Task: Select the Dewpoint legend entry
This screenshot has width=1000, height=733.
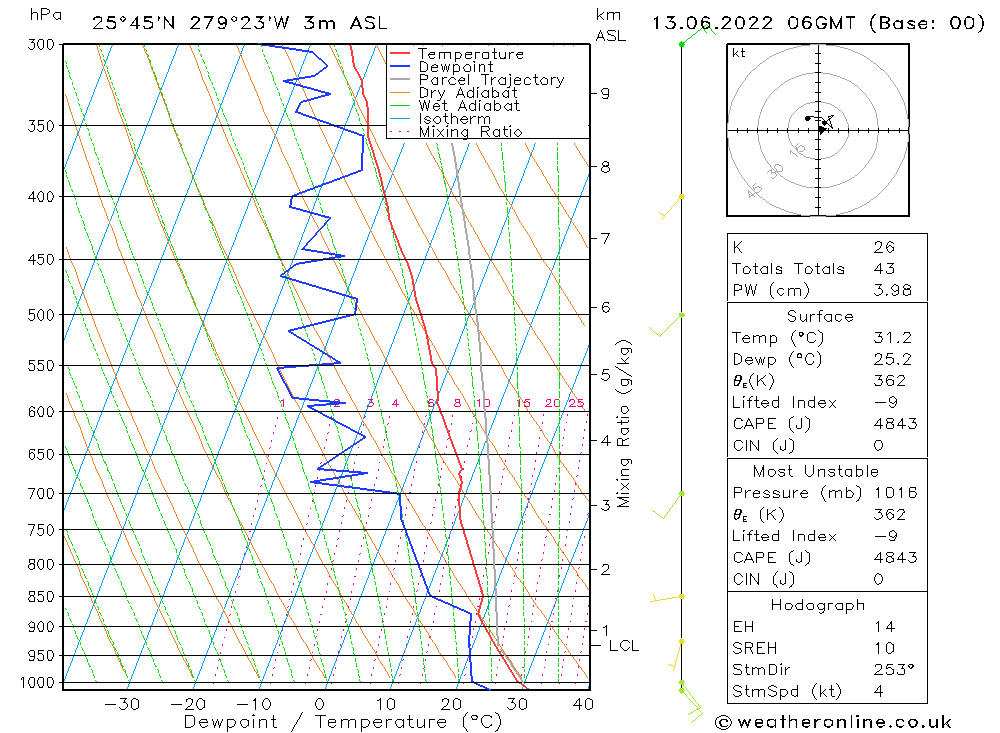Action: [x=456, y=67]
